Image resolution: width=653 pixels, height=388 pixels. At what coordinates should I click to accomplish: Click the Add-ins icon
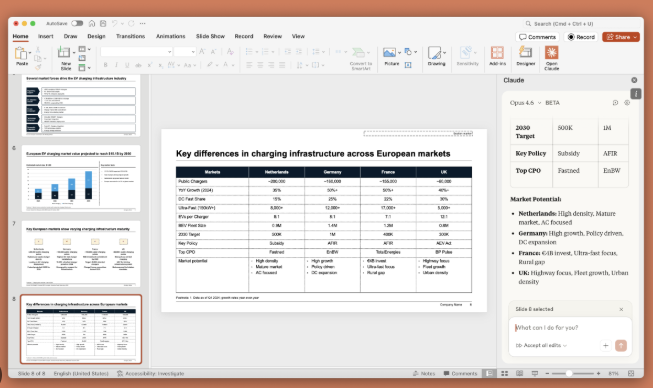click(x=497, y=56)
